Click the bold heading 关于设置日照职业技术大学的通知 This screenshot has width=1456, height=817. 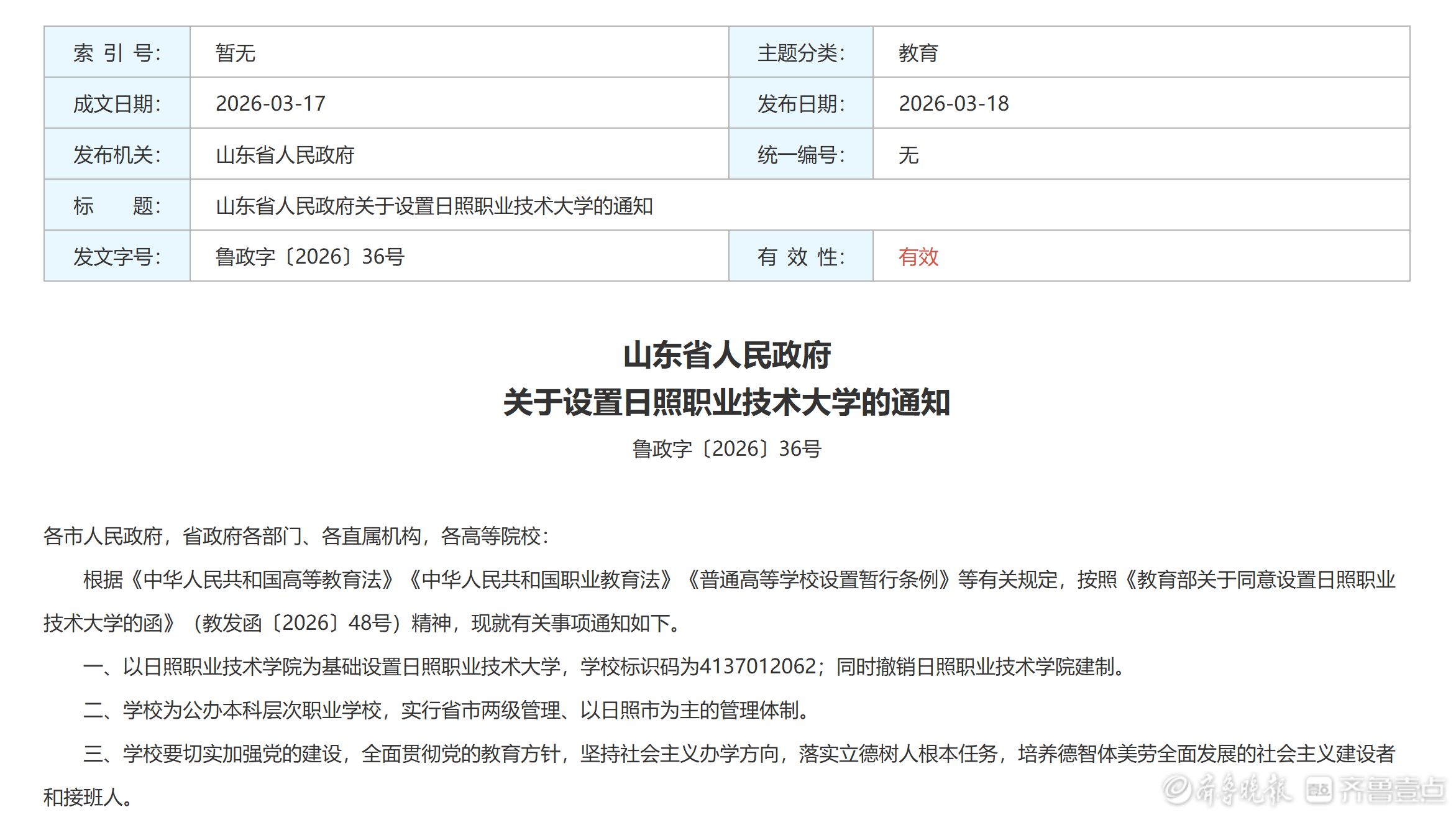(726, 402)
